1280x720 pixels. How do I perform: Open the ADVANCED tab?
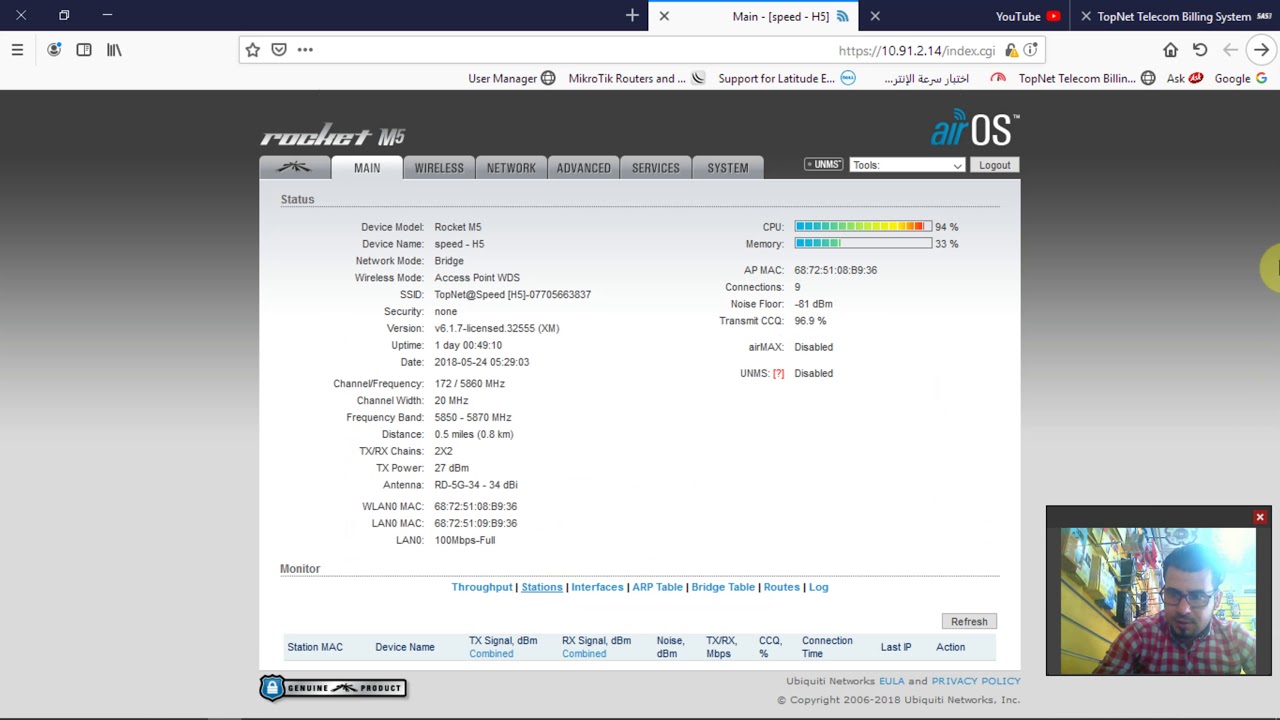click(x=583, y=168)
